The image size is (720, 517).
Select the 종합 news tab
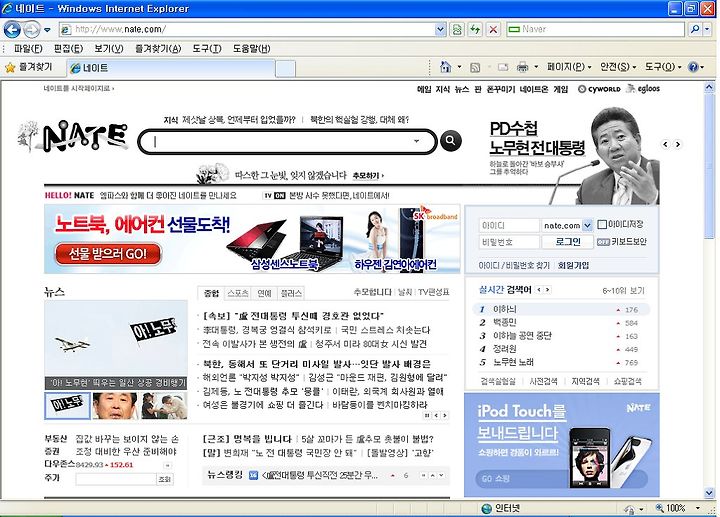click(211, 293)
